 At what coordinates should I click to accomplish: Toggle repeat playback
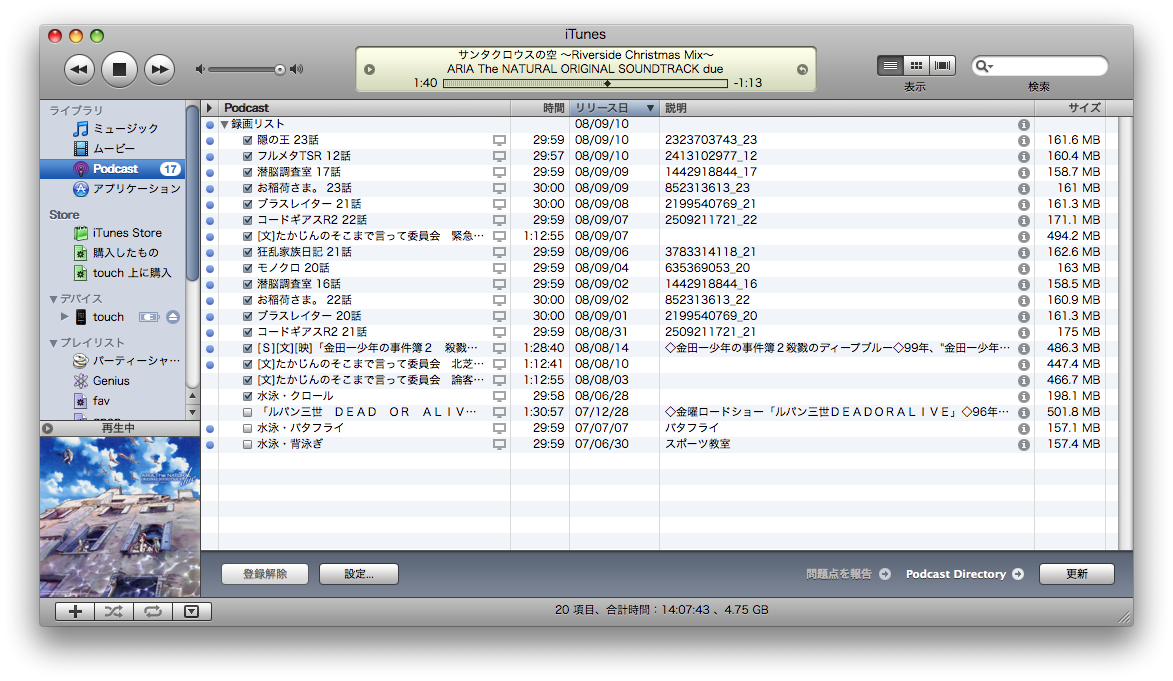click(x=153, y=611)
